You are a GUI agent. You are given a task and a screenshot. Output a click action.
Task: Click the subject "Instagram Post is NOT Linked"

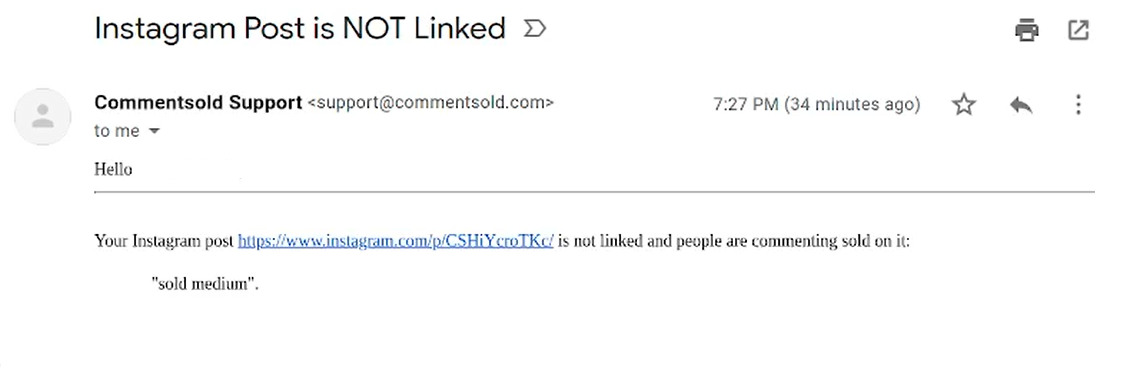click(300, 29)
